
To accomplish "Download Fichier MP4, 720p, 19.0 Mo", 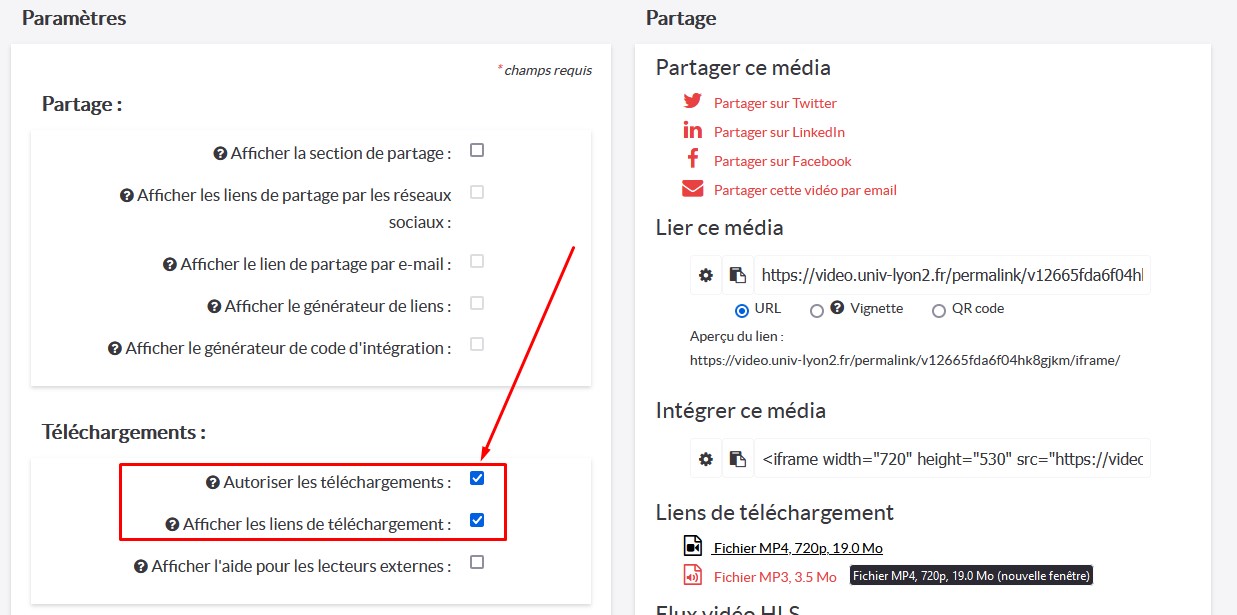I will [x=798, y=548].
